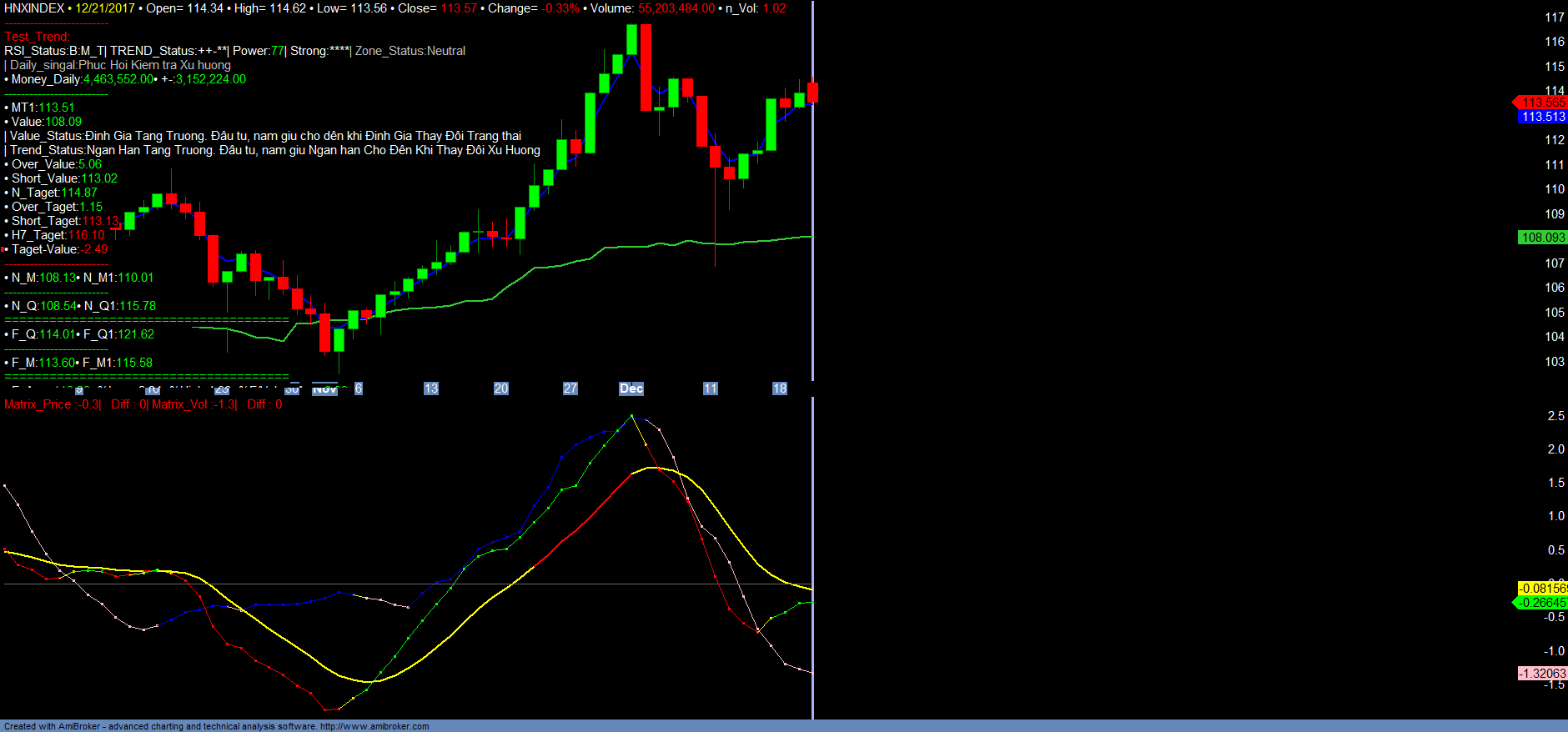Click the blue 113.513 price tag

click(x=1542, y=117)
